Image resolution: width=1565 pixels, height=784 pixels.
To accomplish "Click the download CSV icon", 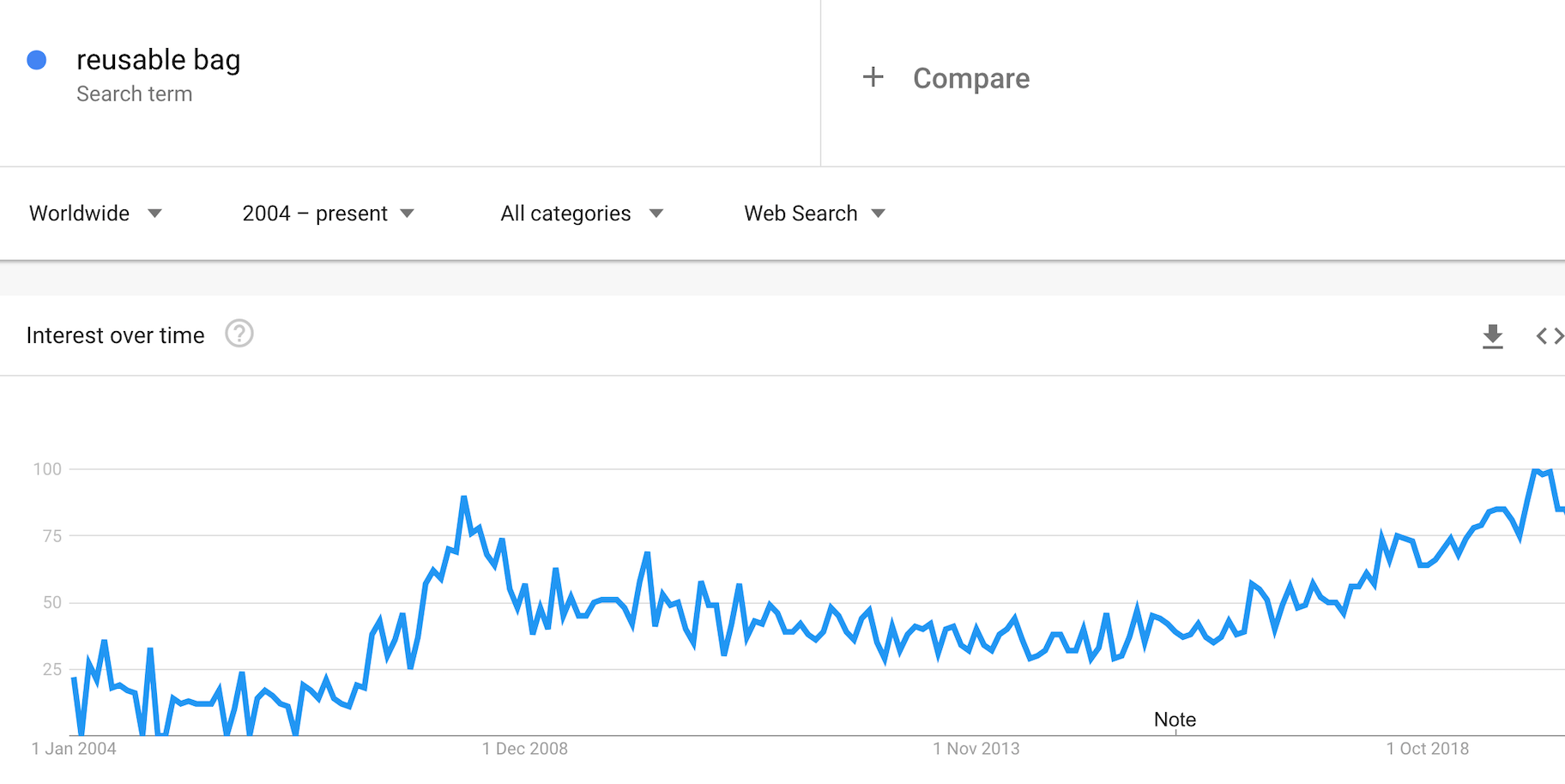I will click(x=1492, y=336).
